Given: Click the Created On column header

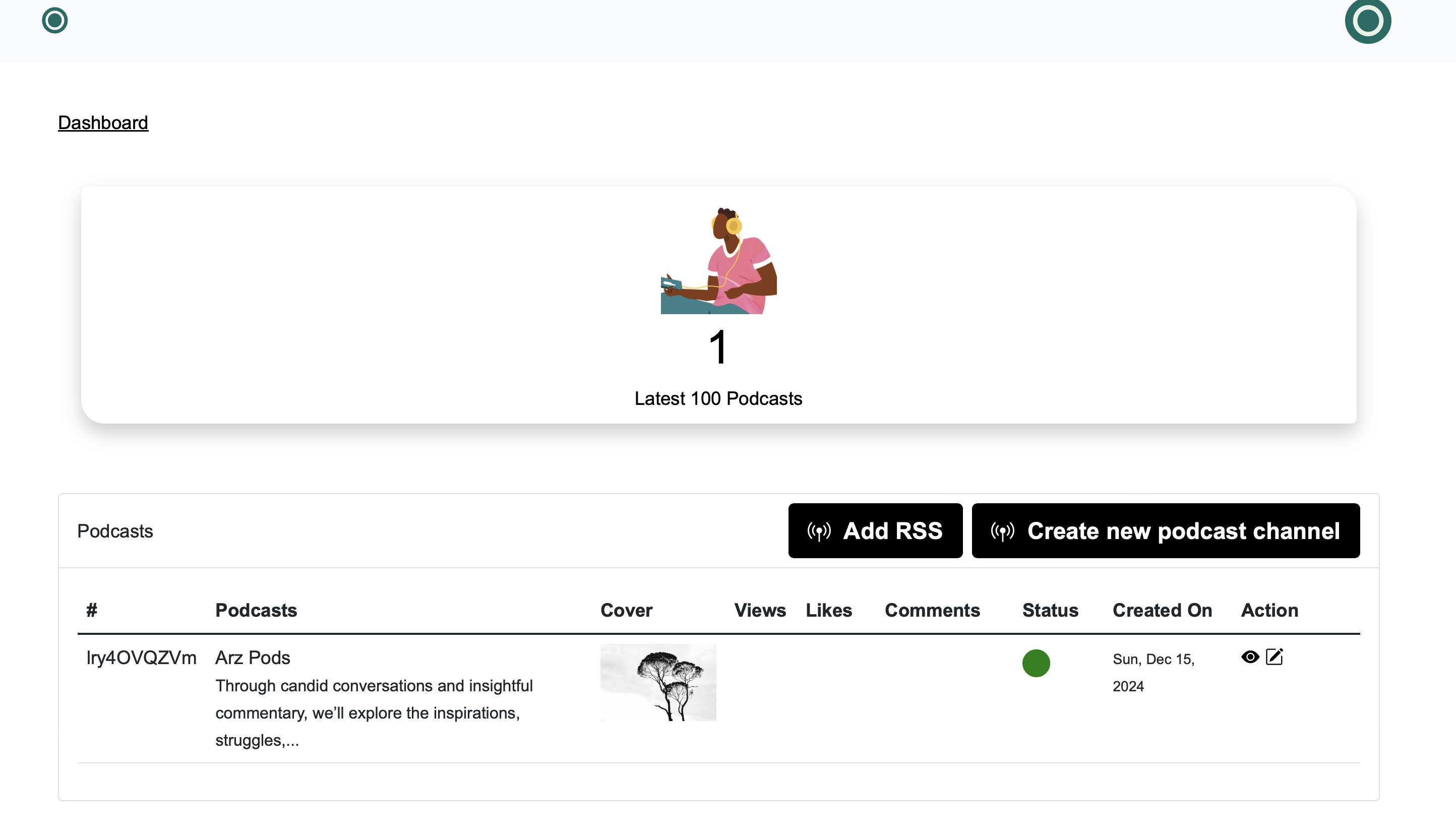Looking at the screenshot, I should coord(1162,610).
